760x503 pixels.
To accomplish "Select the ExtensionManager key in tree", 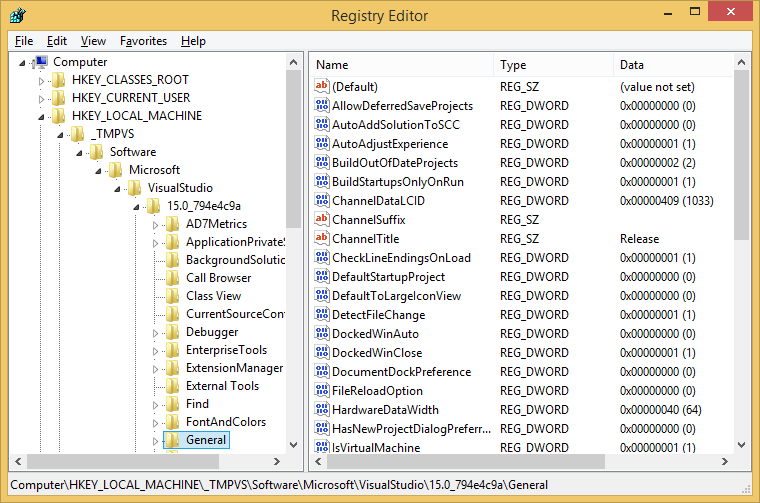I will (234, 368).
